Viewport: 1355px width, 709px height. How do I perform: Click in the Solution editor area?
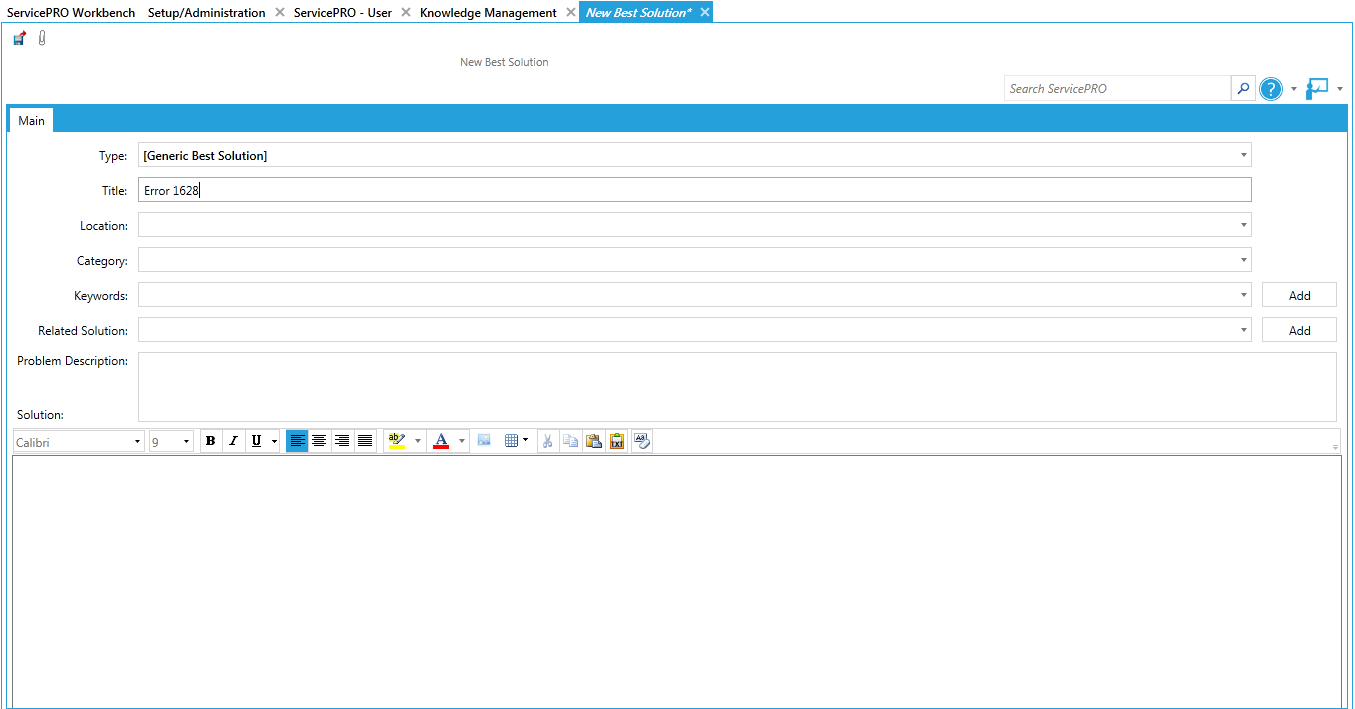tap(677, 581)
